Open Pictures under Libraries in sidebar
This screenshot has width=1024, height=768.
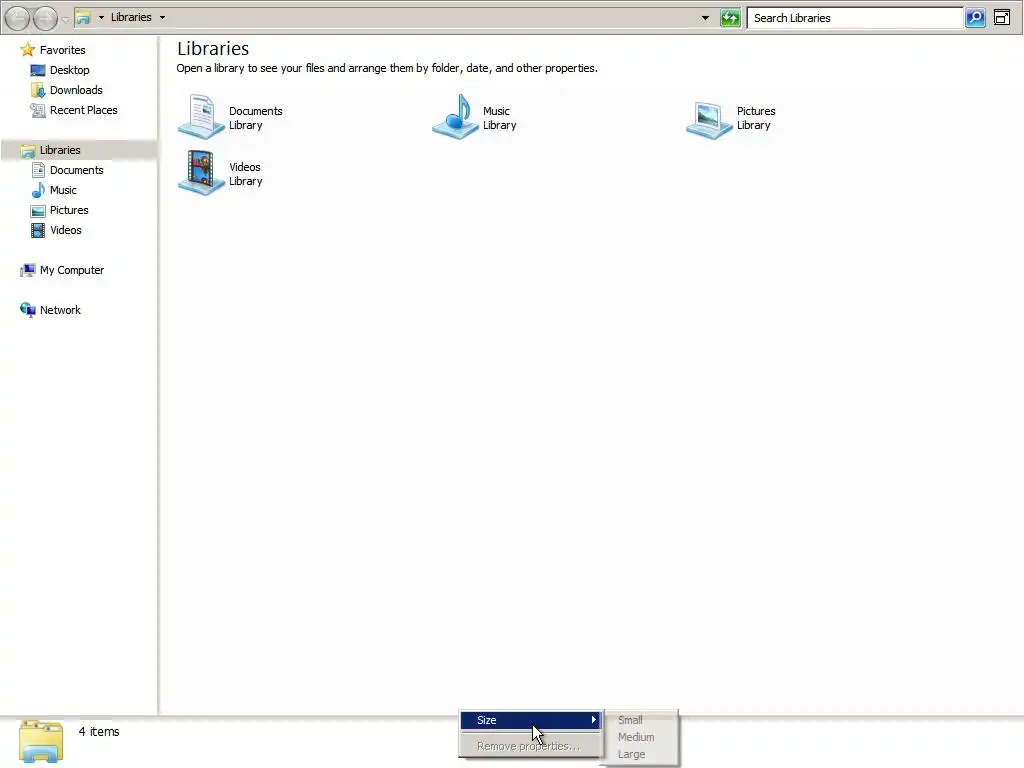pos(69,210)
